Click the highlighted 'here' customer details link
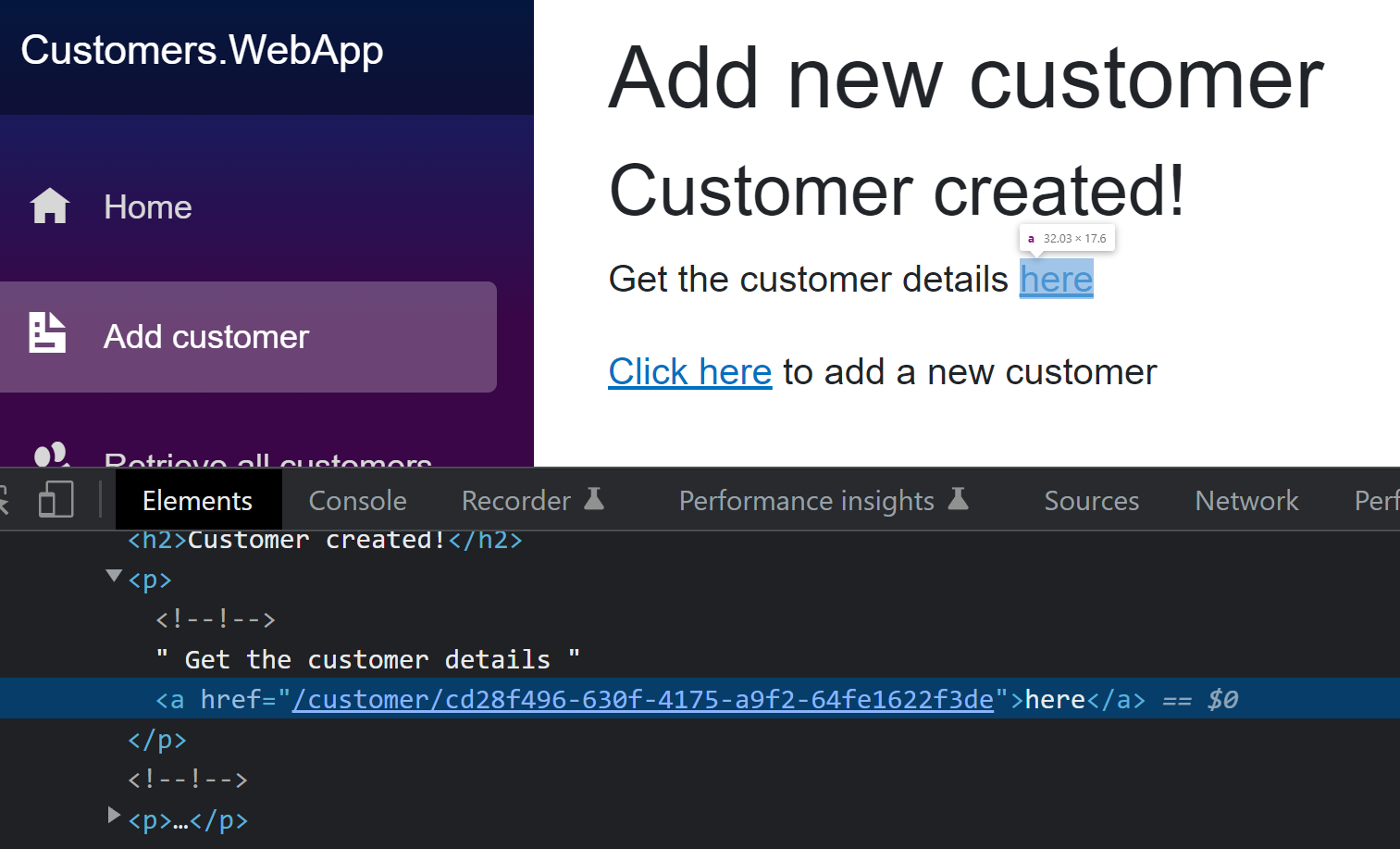Image resolution: width=1400 pixels, height=849 pixels. click(x=1056, y=280)
